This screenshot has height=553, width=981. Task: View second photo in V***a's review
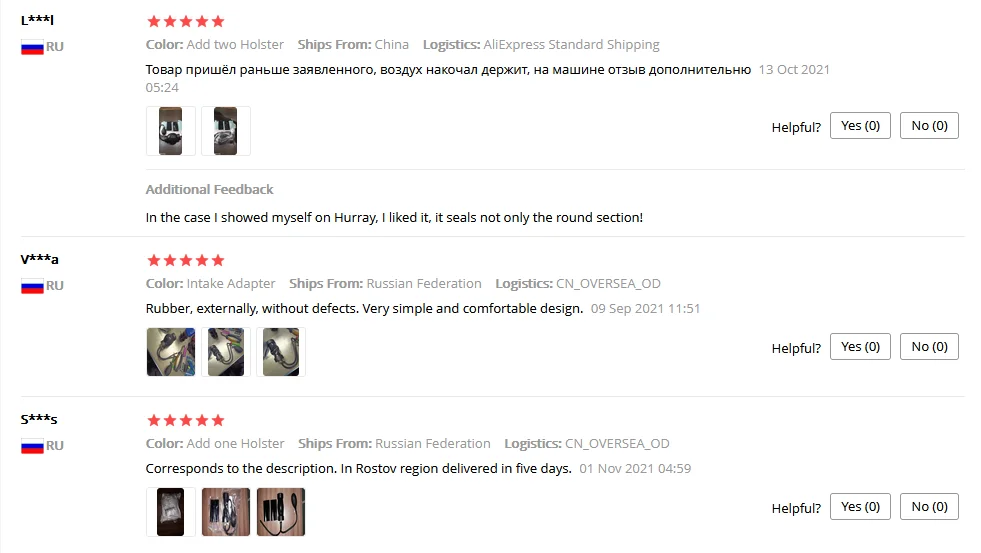pos(225,352)
